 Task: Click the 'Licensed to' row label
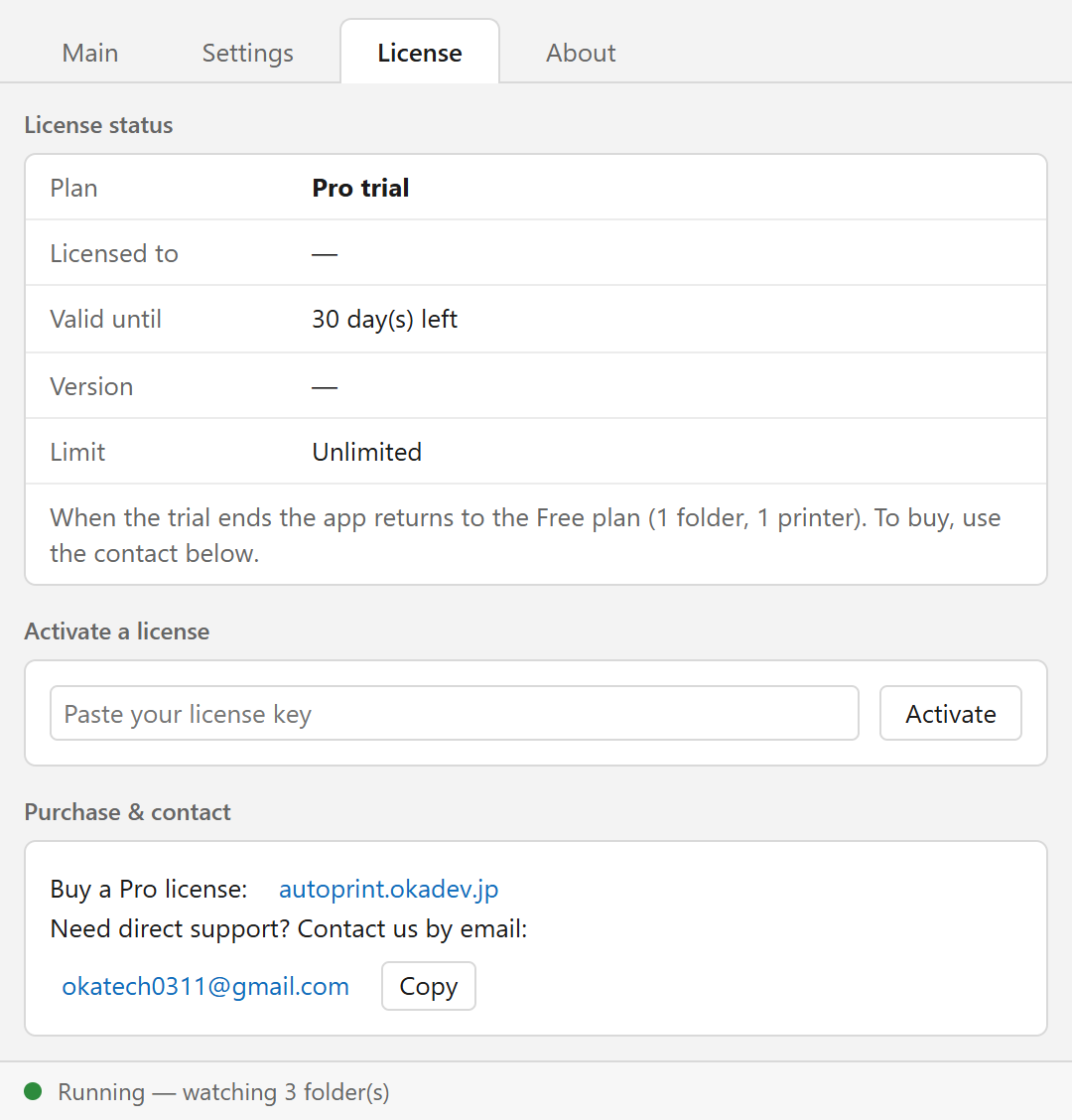(x=114, y=253)
